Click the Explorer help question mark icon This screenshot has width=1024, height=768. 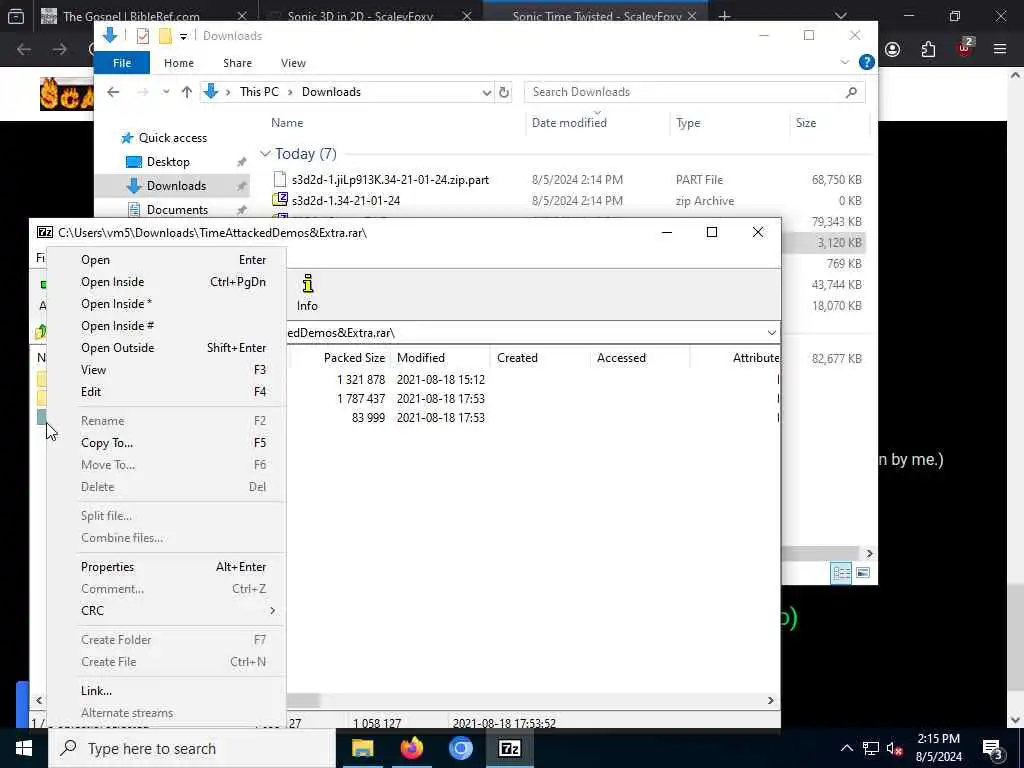click(867, 62)
